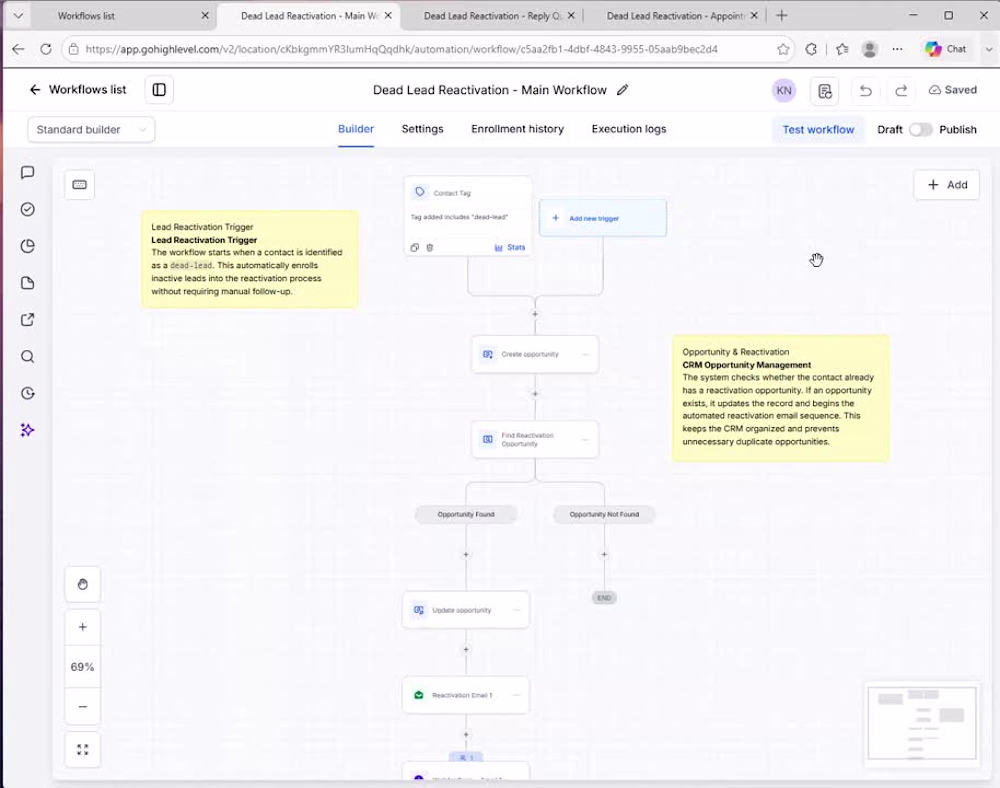Add step between Create and Find opportunity
The image size is (1000, 788).
(x=535, y=394)
